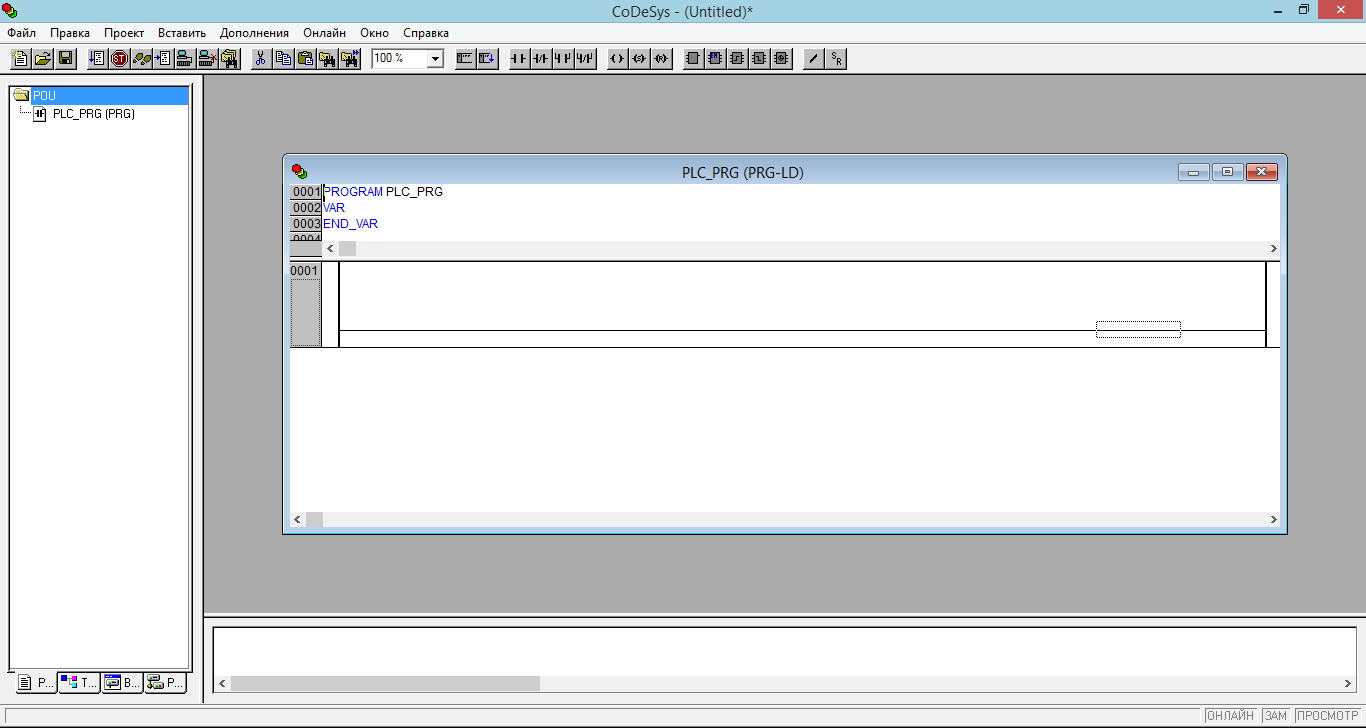Select network number 0001 in ladder editor

tap(305, 271)
